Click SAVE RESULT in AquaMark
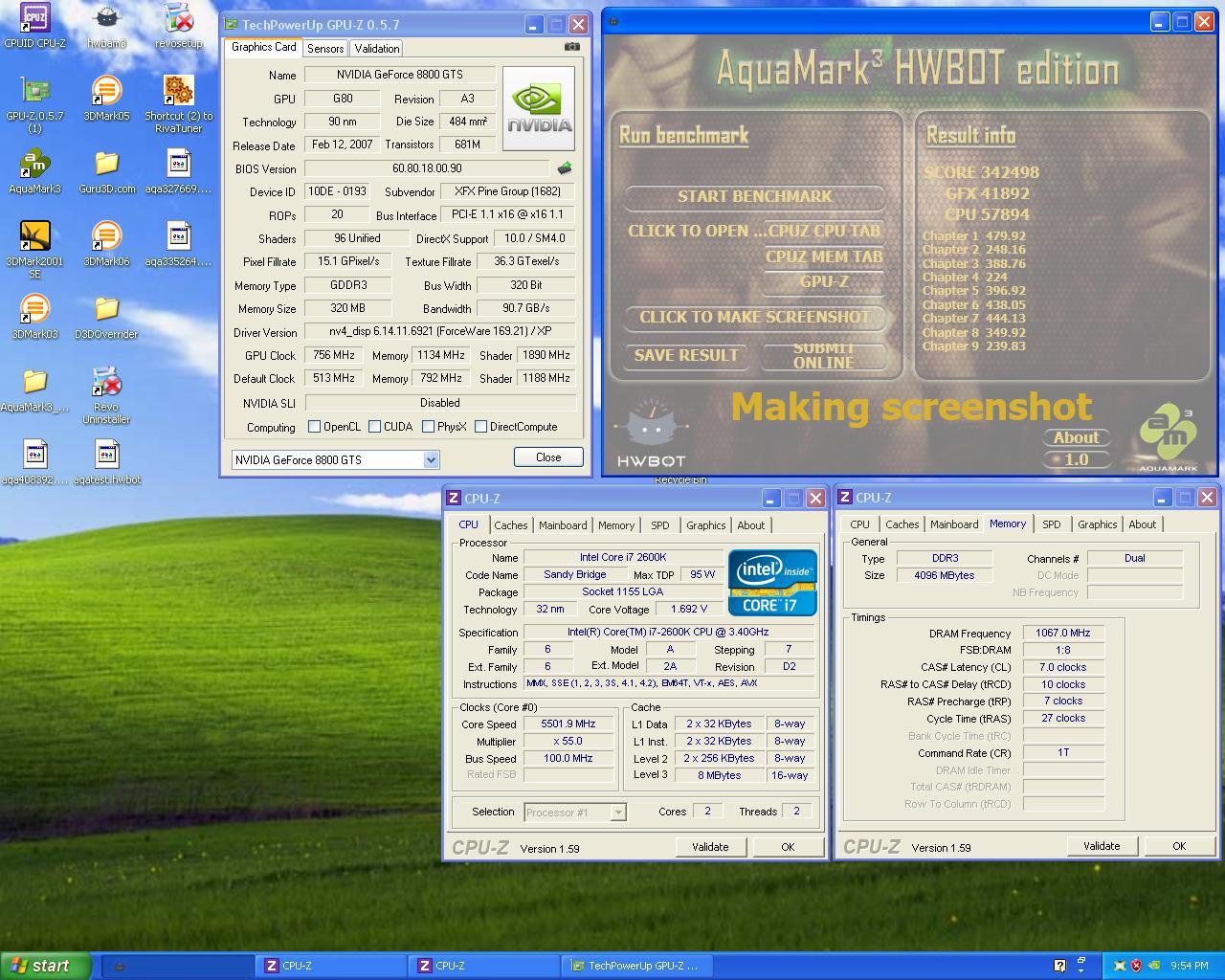This screenshot has height=980, width=1225. coord(686,355)
